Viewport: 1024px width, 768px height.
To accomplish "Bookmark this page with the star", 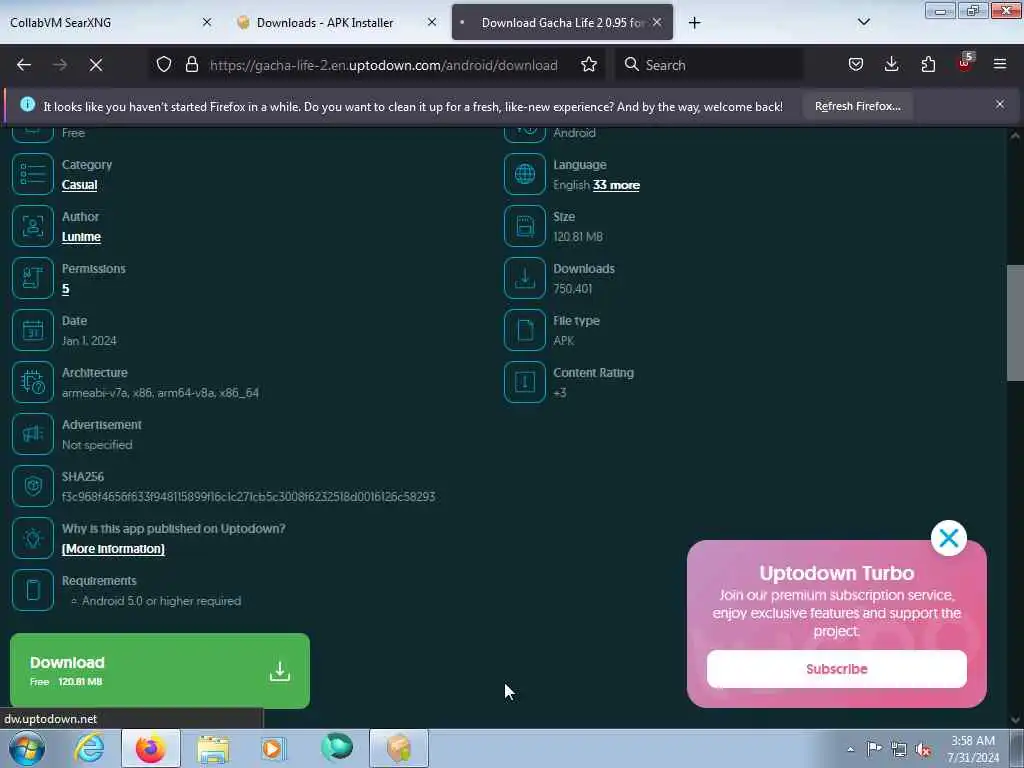I will tap(589, 65).
